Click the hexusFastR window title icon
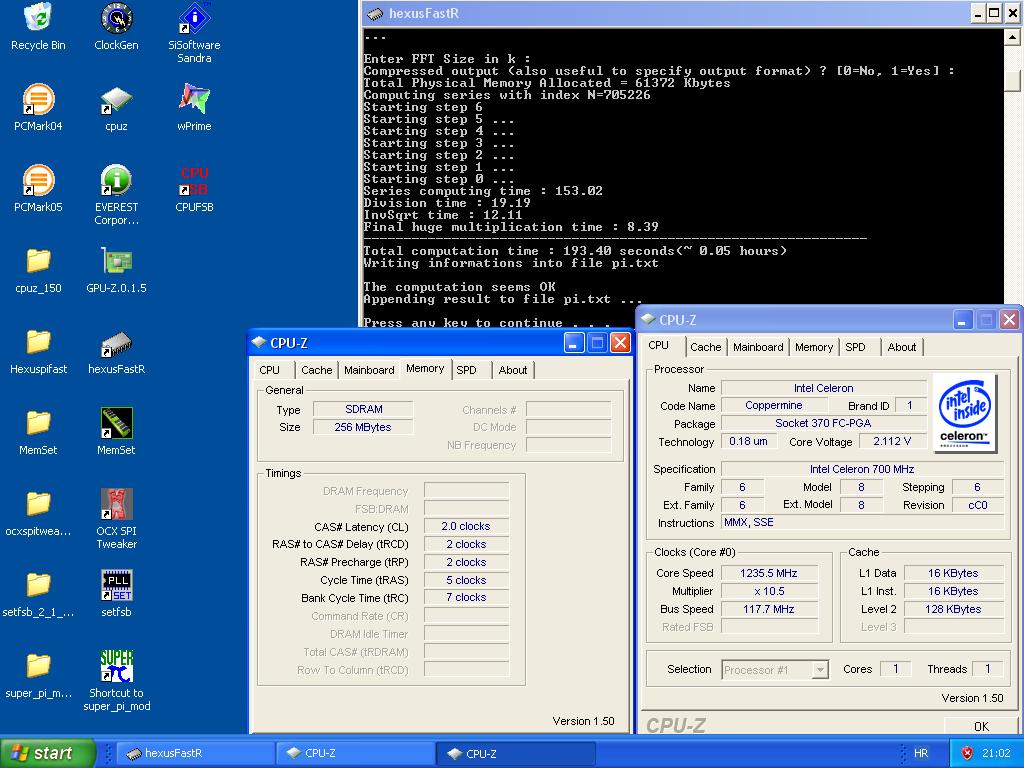1024x768 pixels. [375, 13]
